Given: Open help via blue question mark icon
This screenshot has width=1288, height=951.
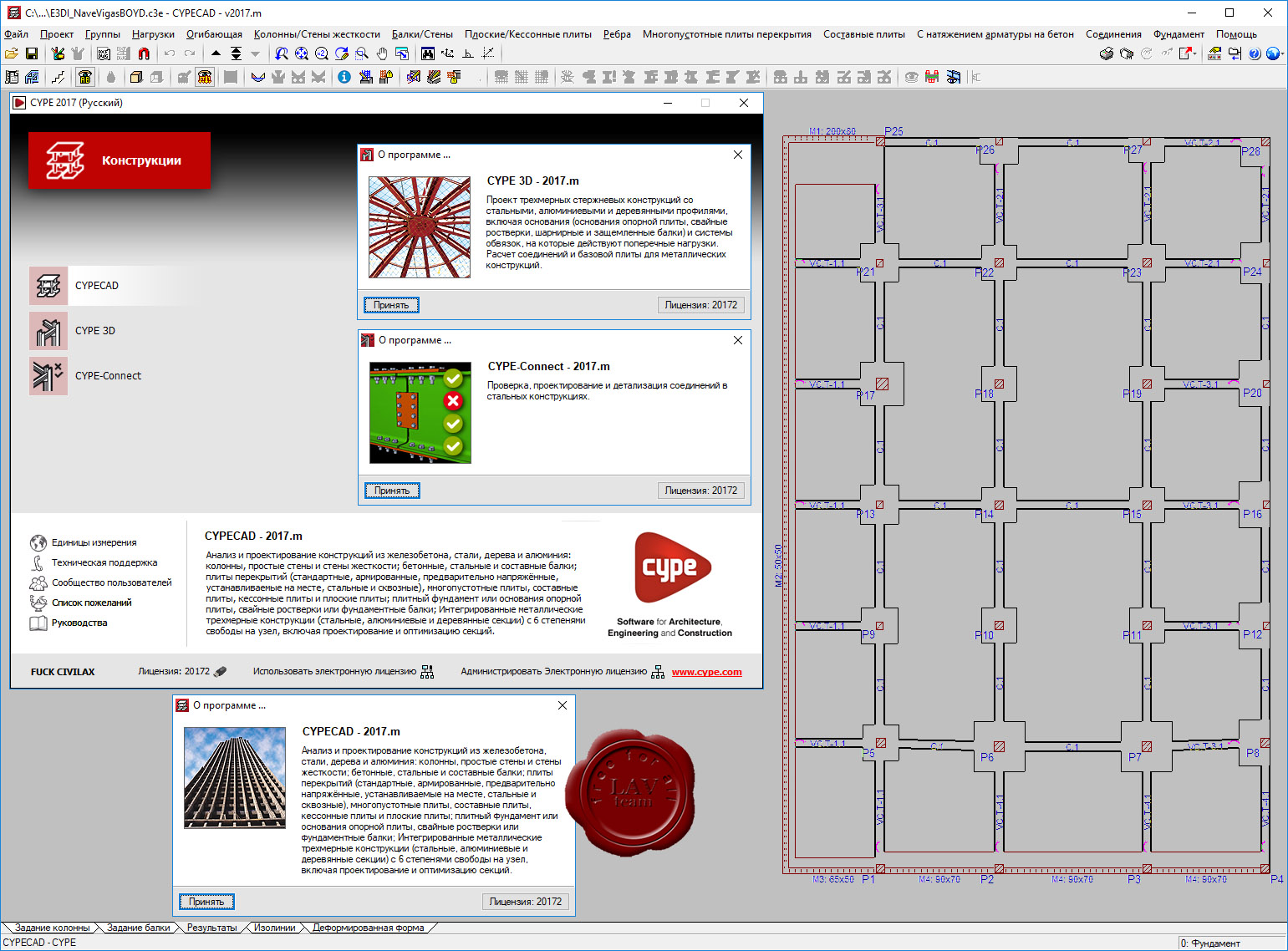Looking at the screenshot, I should click(x=1255, y=53).
